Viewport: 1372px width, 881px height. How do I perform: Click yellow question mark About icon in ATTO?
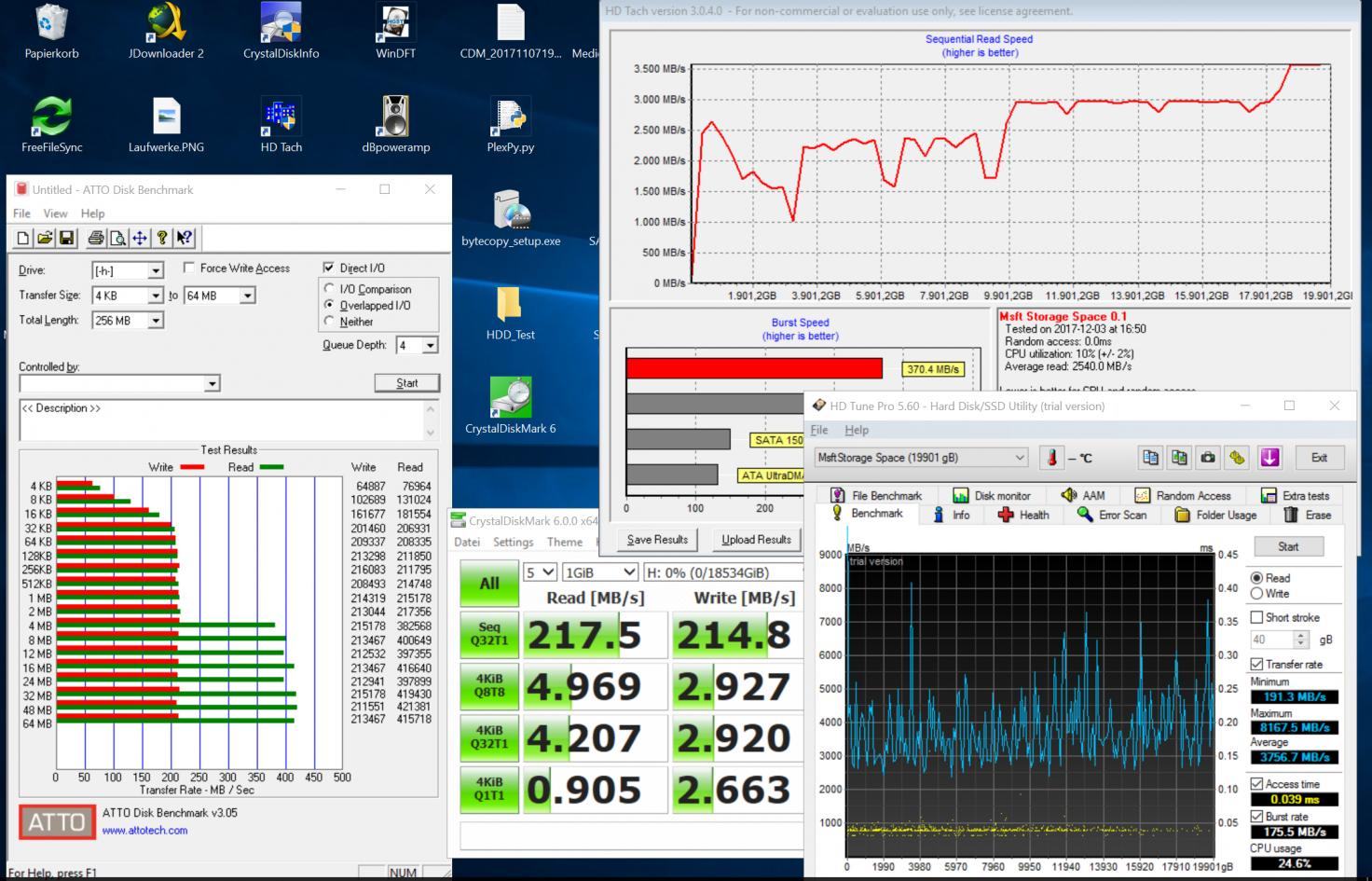[x=162, y=239]
